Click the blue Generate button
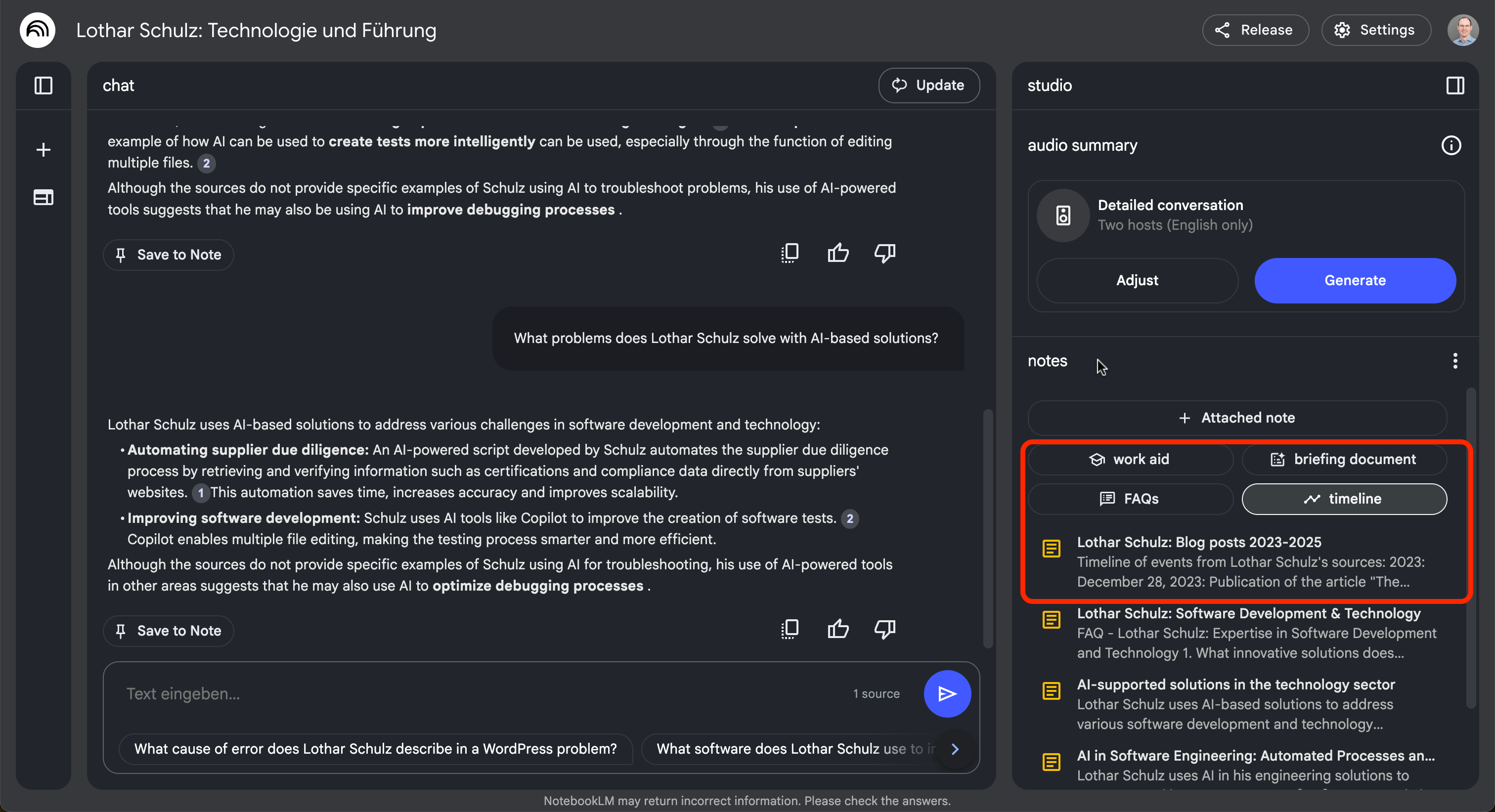This screenshot has width=1495, height=812. [1355, 280]
